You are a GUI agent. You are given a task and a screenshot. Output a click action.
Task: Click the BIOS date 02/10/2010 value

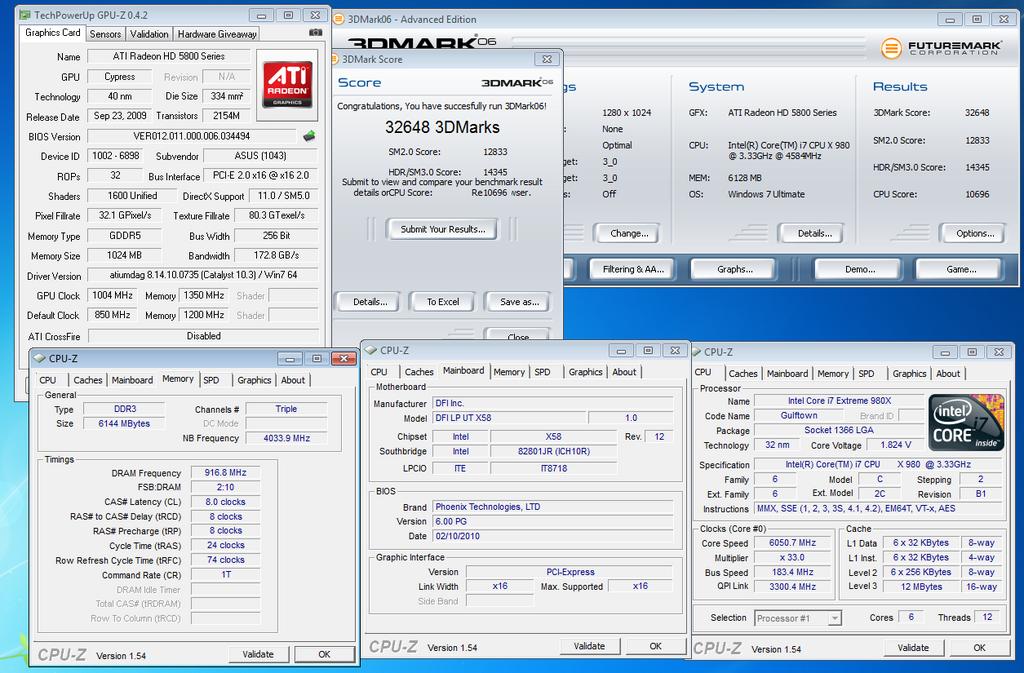(553, 536)
